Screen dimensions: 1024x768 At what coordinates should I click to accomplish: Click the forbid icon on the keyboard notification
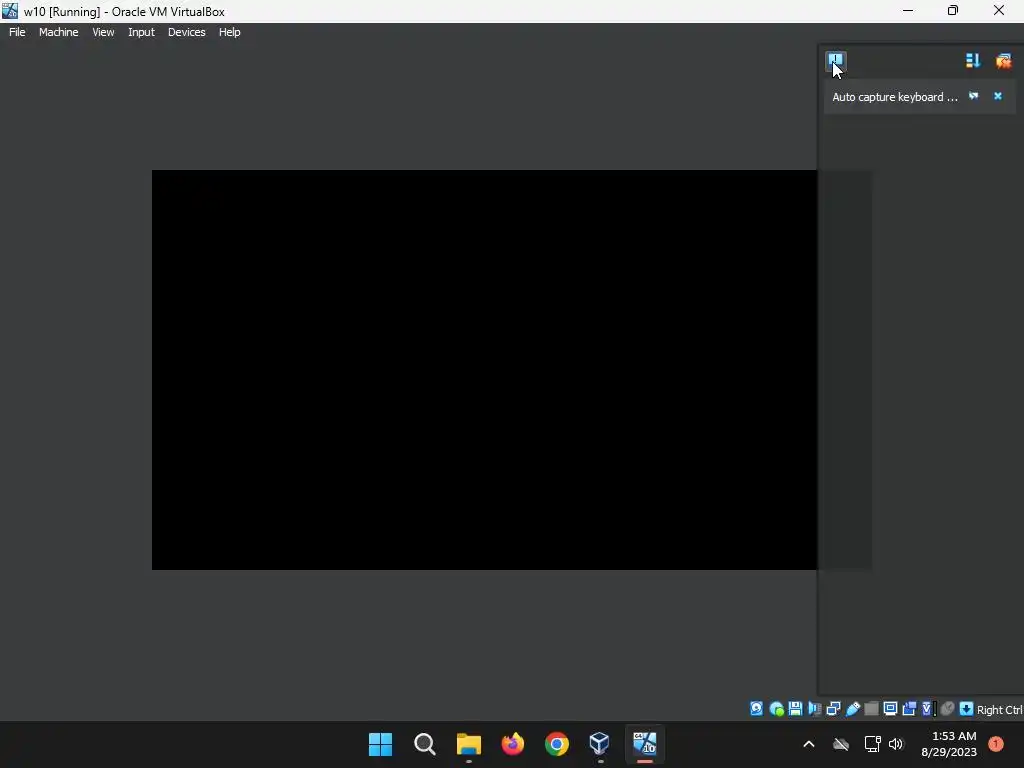click(x=974, y=96)
